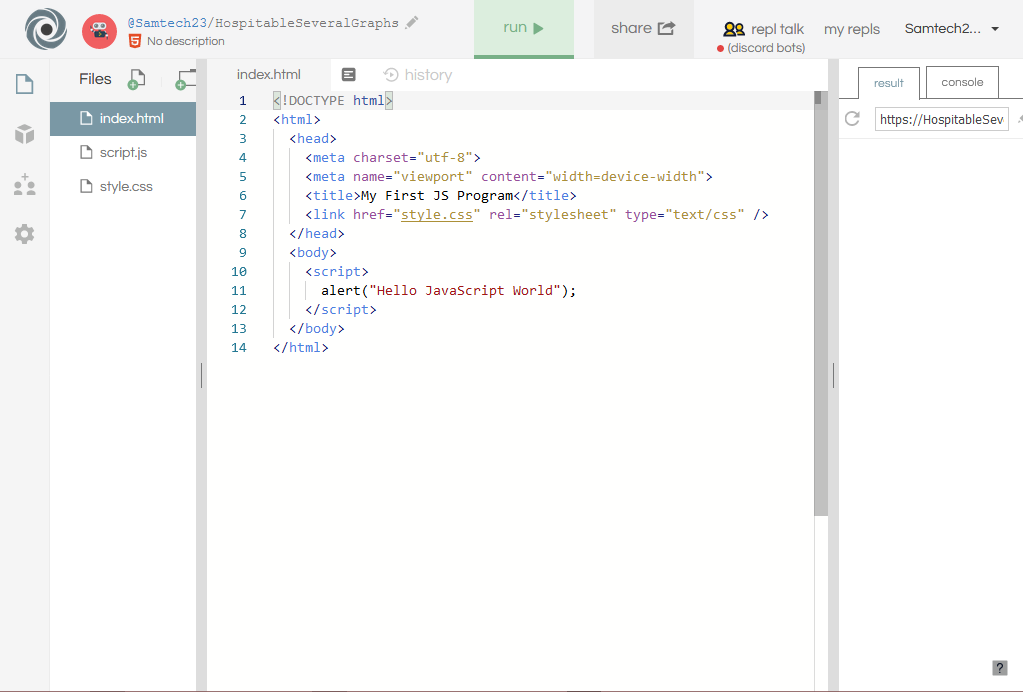Add a new folder icon
Viewport: 1023px width, 692px height.
pyautogui.click(x=185, y=80)
